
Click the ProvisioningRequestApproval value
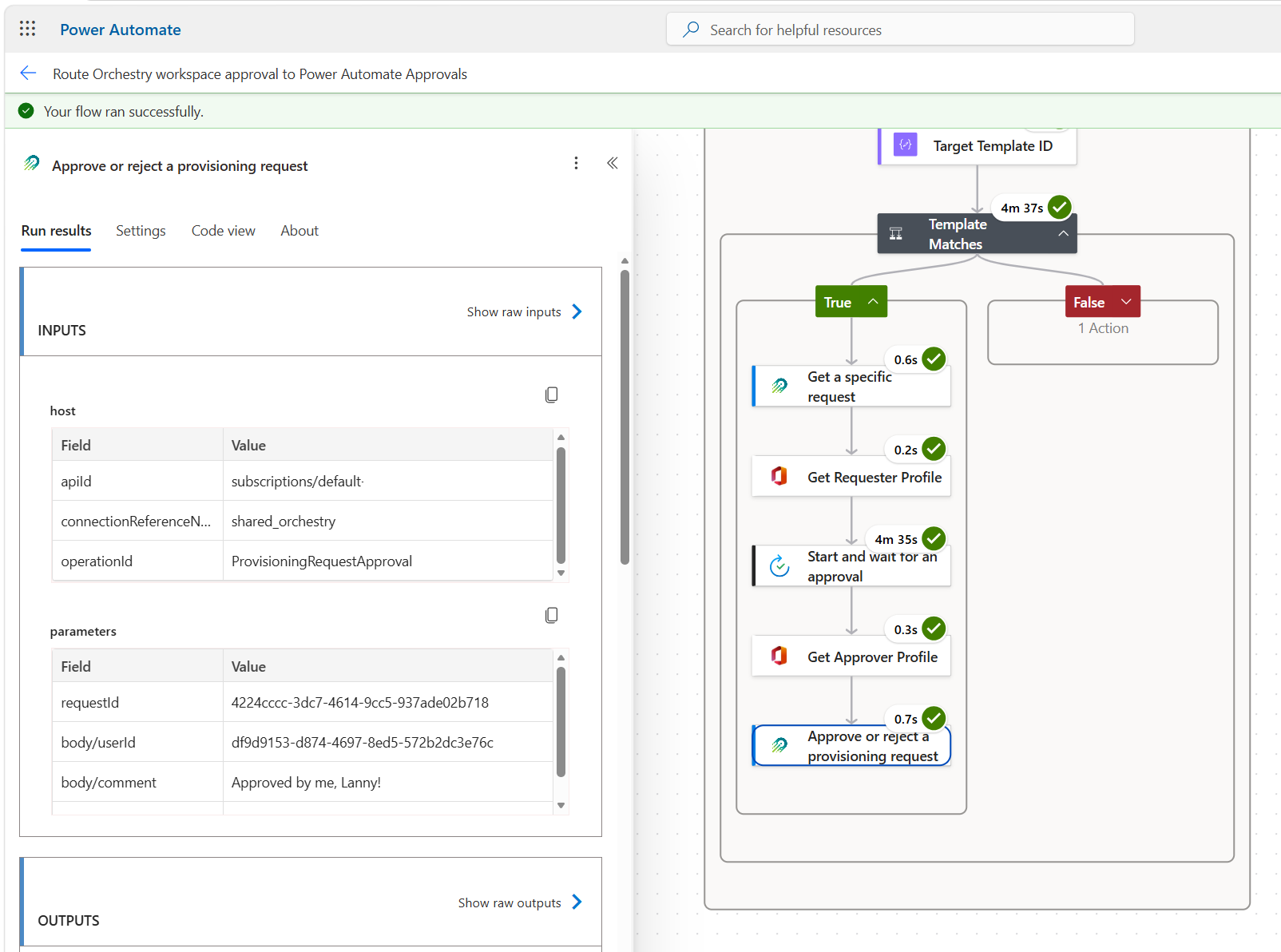322,561
